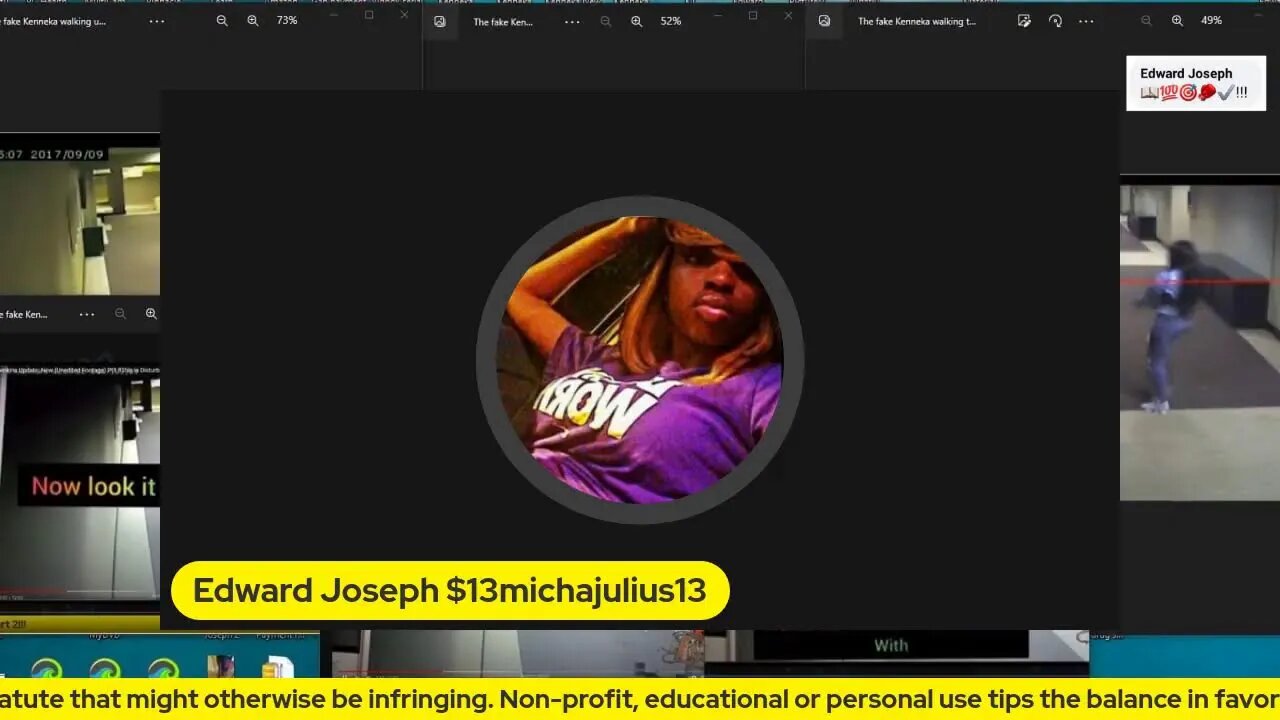Click the yellow fair-use ticker text

(640, 699)
